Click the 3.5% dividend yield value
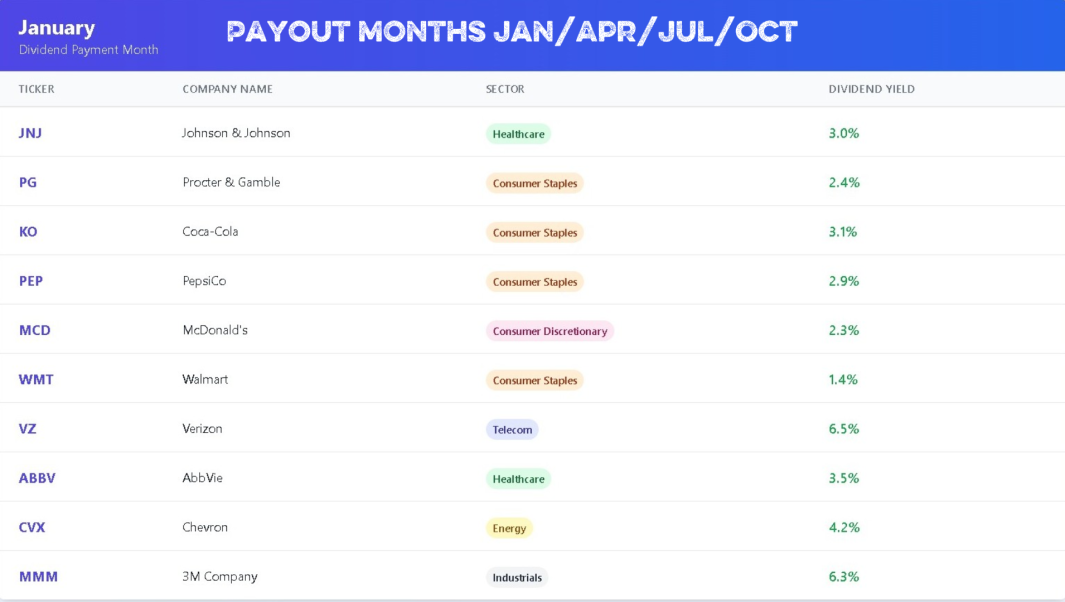 click(x=844, y=478)
